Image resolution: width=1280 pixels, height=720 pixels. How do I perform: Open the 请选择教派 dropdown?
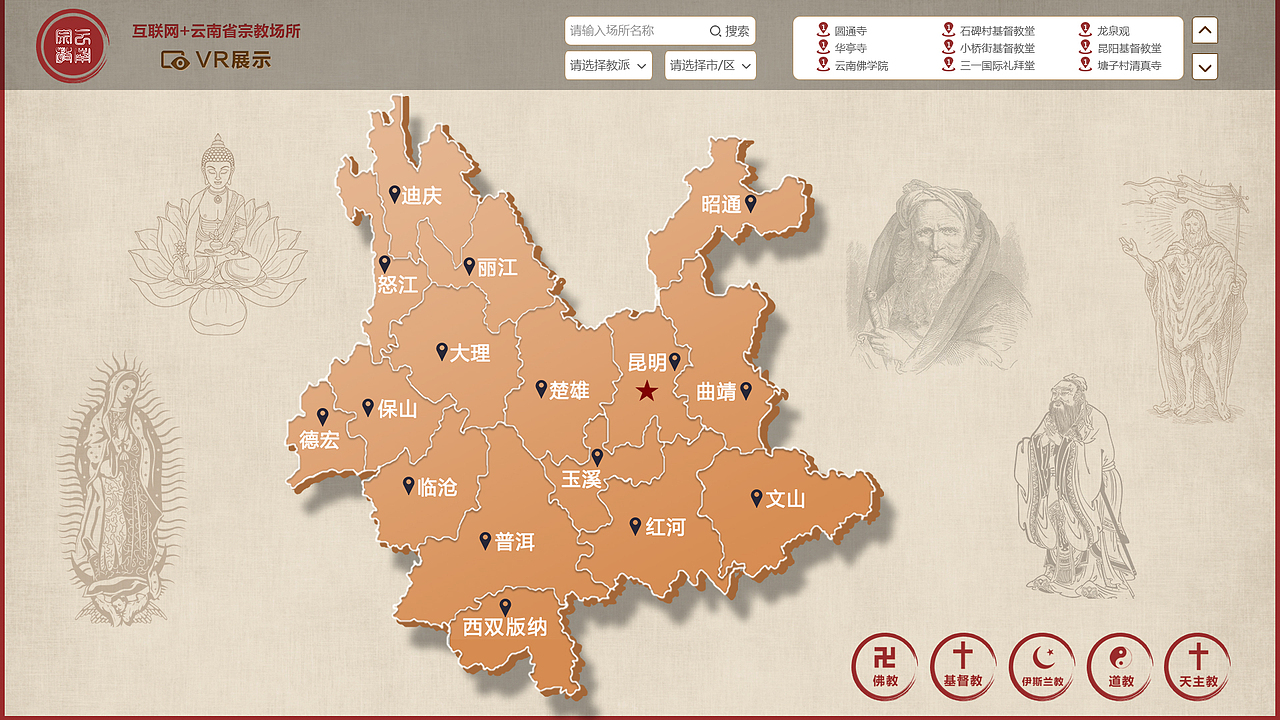pos(608,65)
